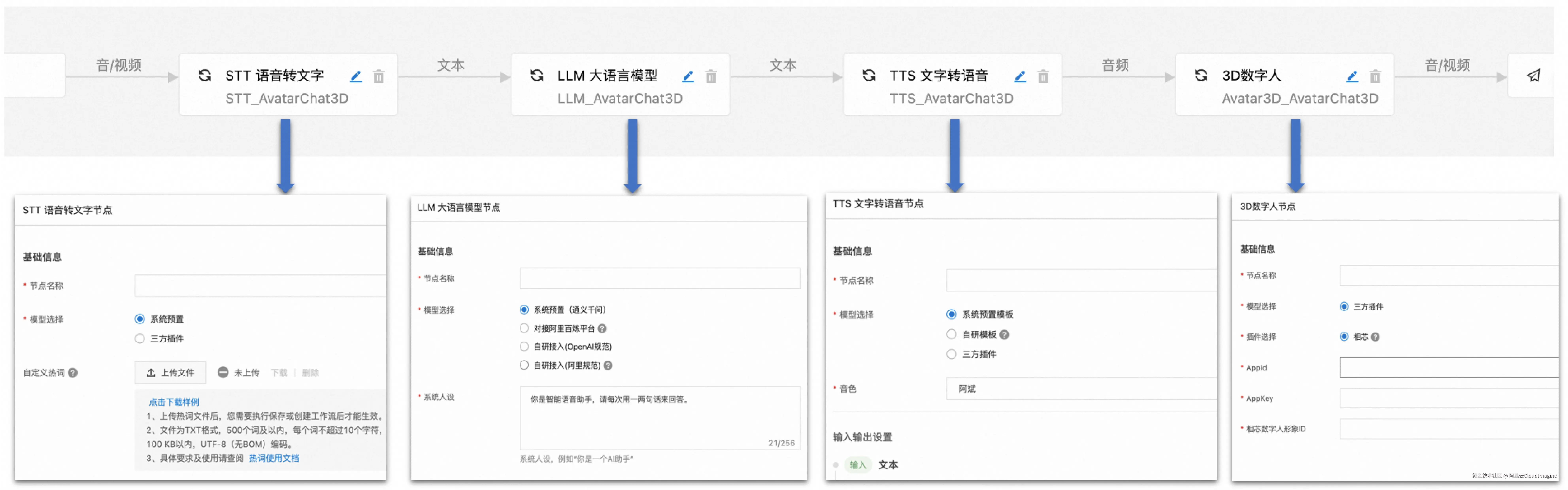The image size is (1568, 490).
Task: Click the refresh icon on the STT 语音转文字 node
Action: [x=205, y=75]
